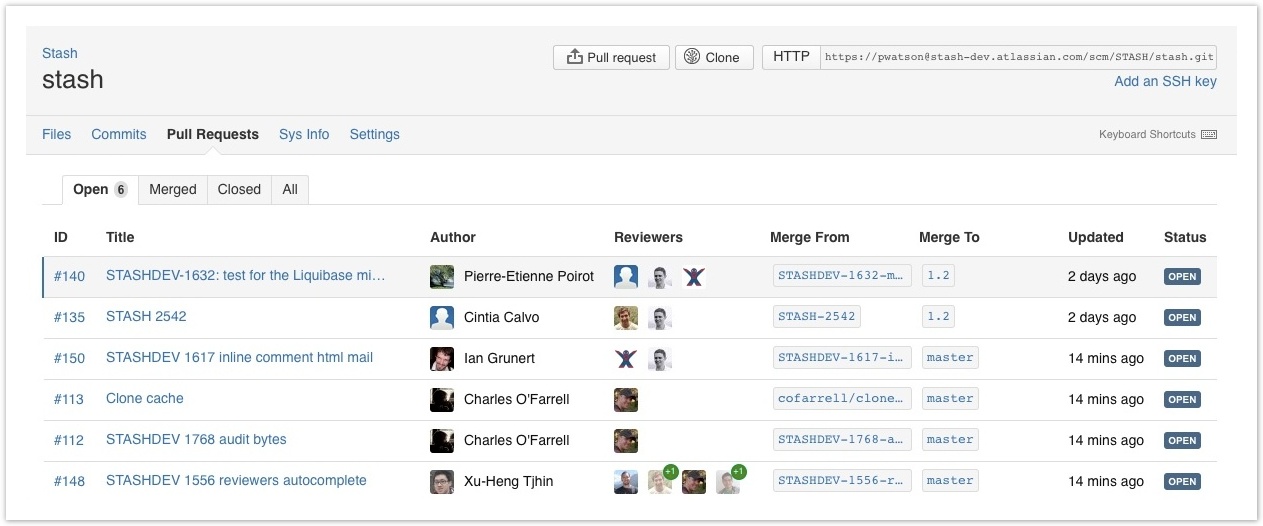The height and width of the screenshot is (526, 1263).
Task: Show All pull requests filter
Action: [x=290, y=189]
